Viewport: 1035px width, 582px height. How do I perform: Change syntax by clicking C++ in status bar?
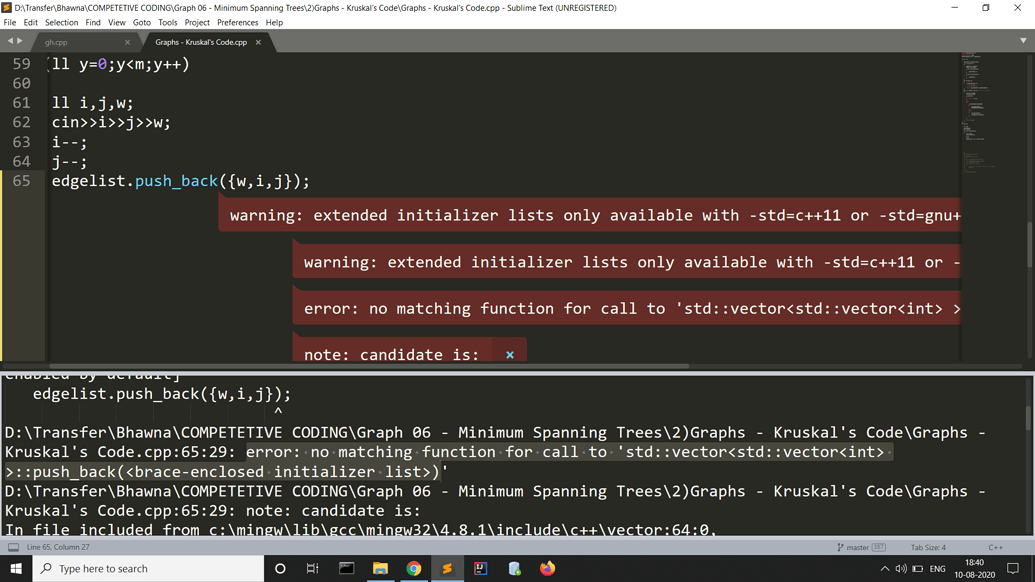(995, 547)
